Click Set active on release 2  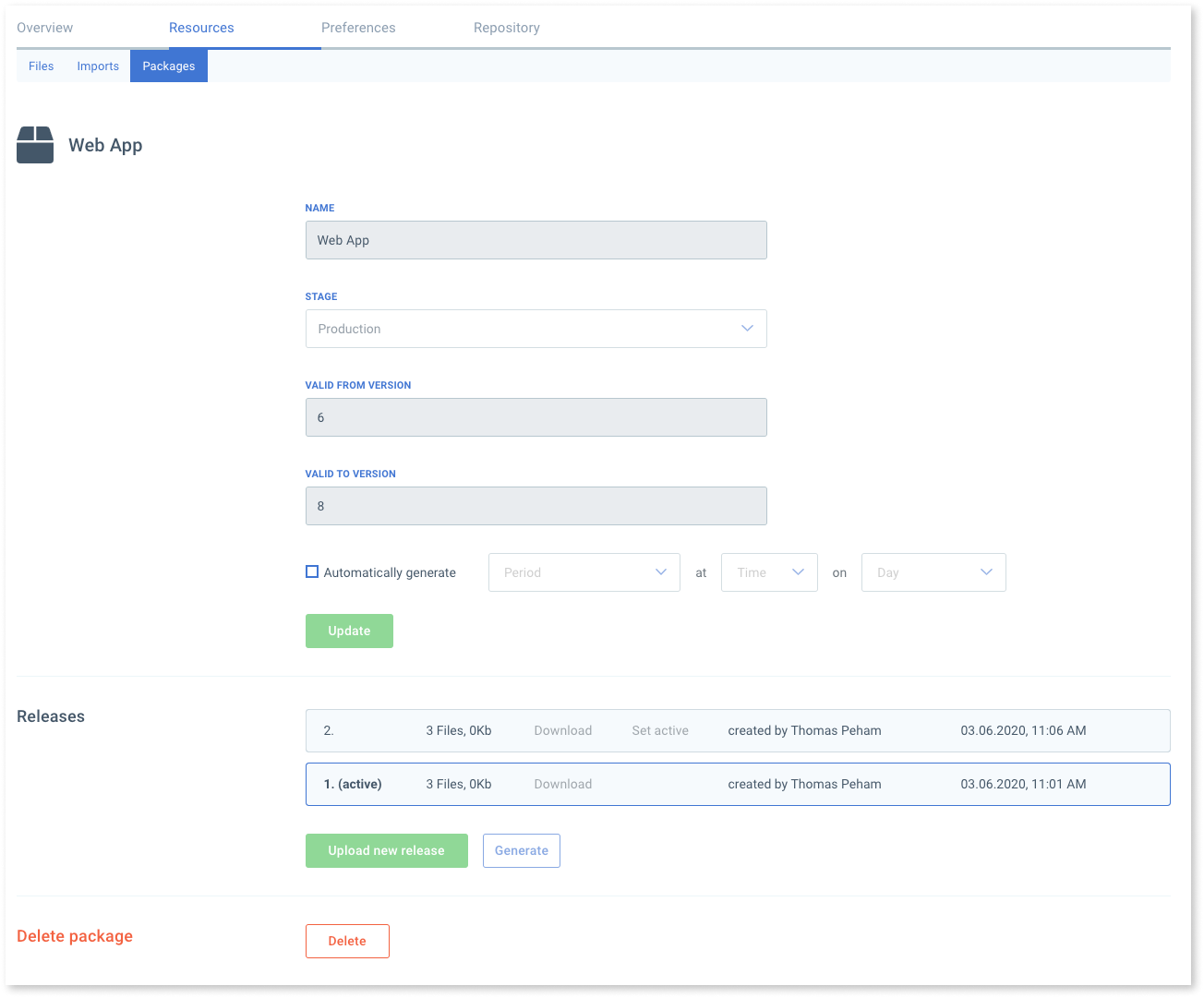coord(660,730)
